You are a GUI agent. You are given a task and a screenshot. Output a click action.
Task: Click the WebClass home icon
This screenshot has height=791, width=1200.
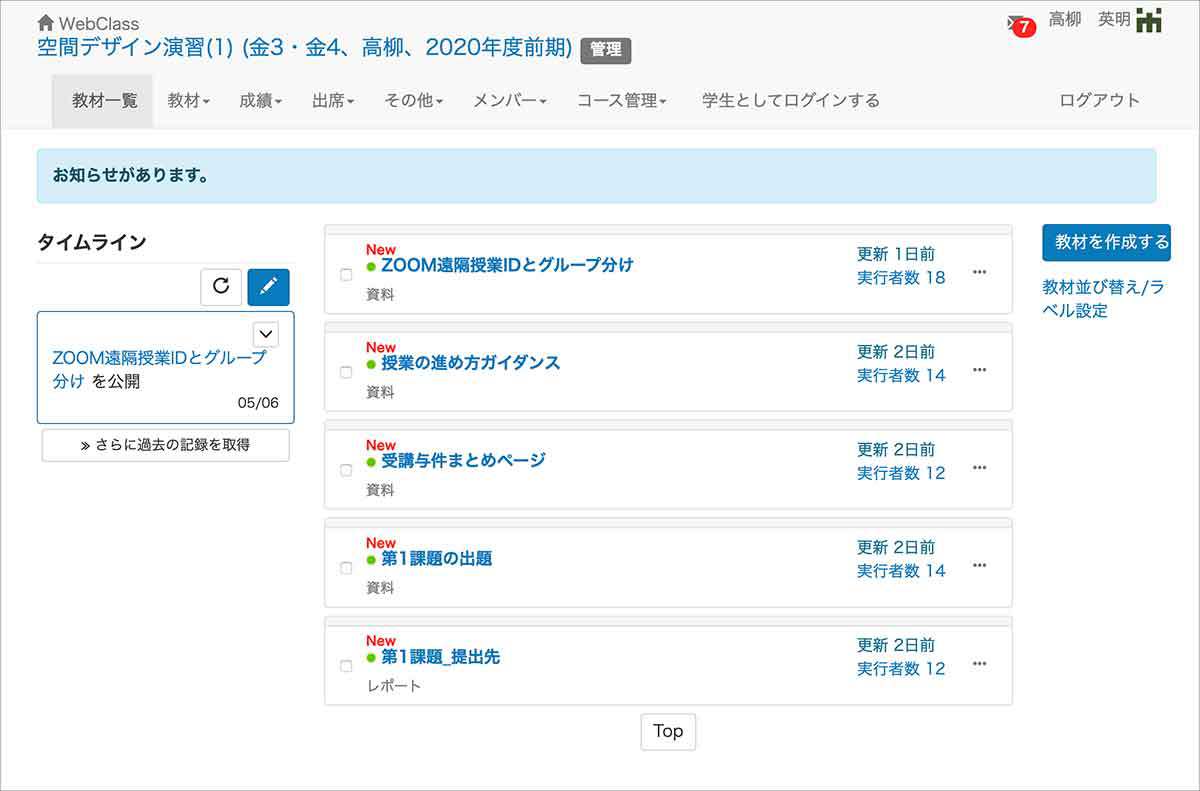pos(45,22)
